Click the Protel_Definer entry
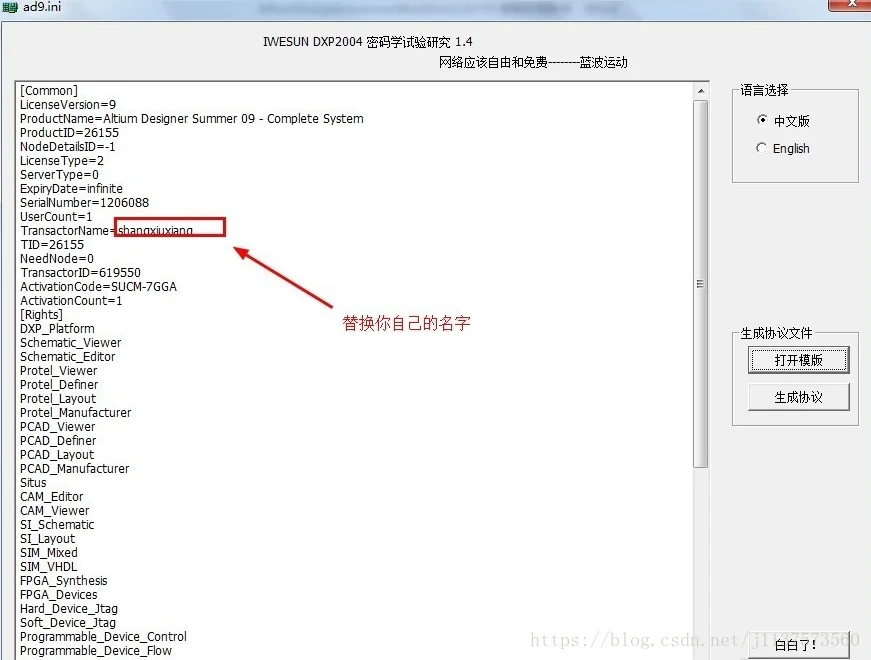This screenshot has height=660, width=871. 59,384
